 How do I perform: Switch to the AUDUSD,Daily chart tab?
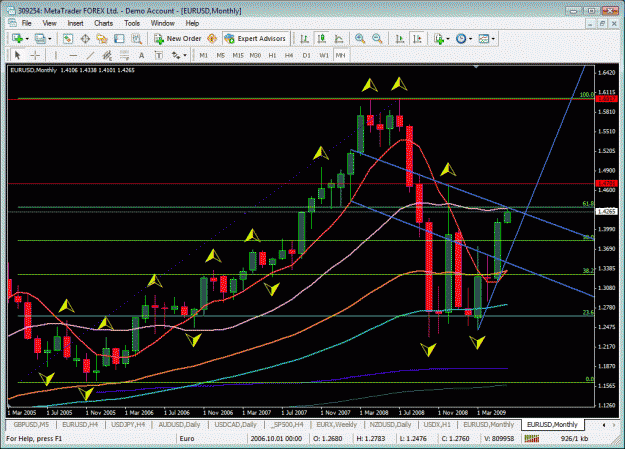[x=179, y=424]
